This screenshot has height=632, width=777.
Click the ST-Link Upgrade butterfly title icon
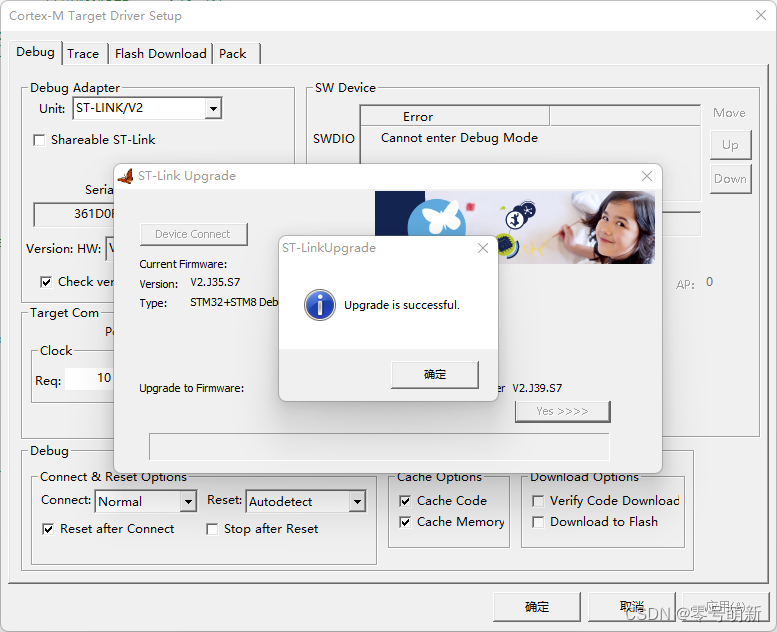pos(126,176)
